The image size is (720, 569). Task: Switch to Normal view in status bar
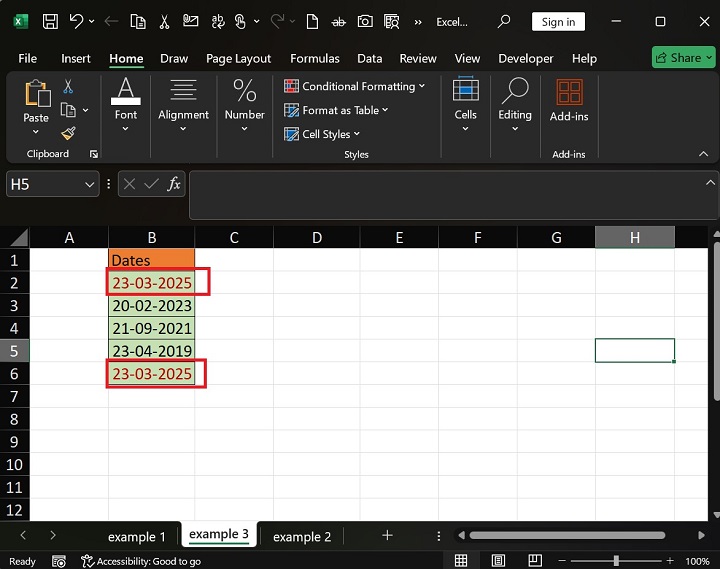pyautogui.click(x=461, y=561)
